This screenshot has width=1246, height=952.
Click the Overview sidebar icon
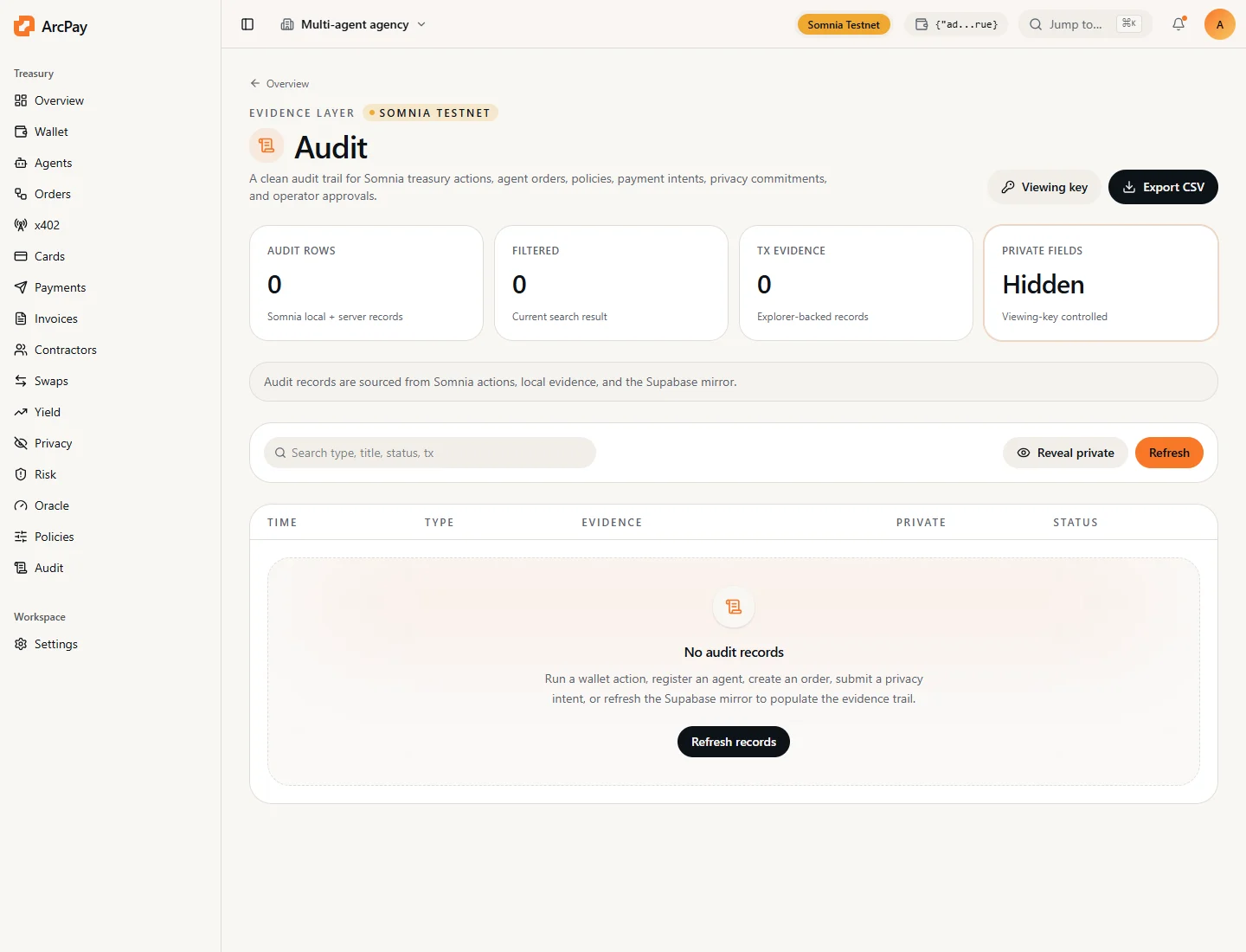(21, 100)
